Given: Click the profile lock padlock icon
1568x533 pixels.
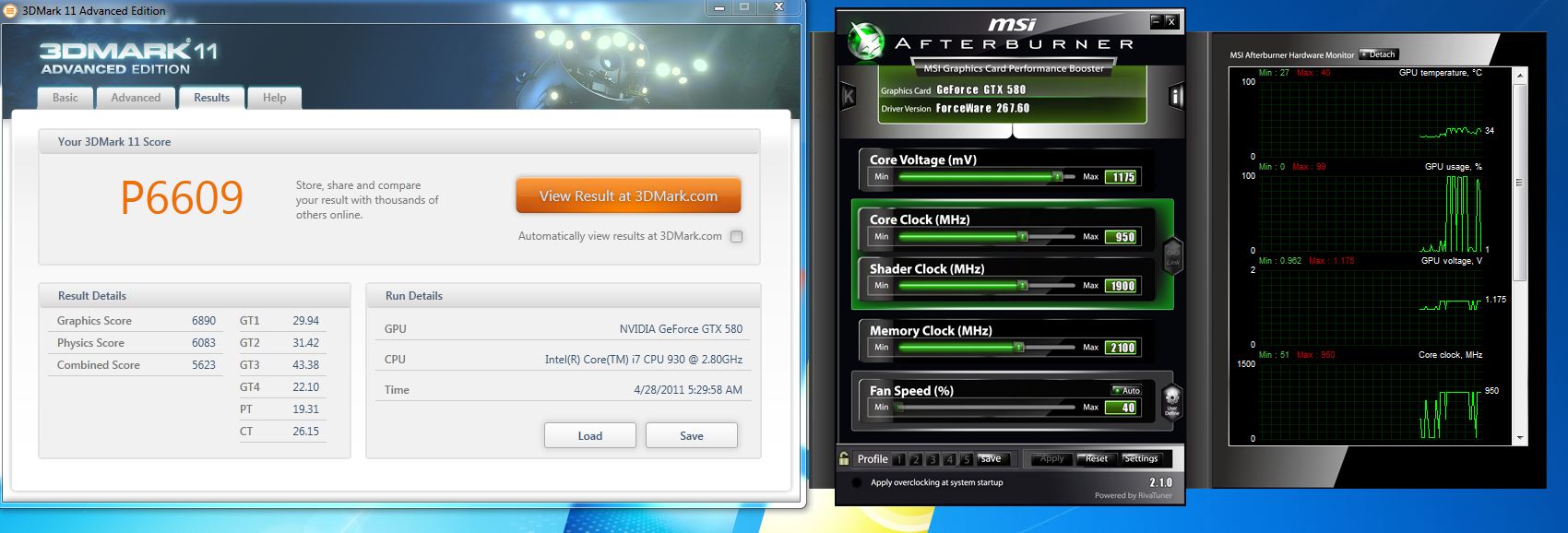Looking at the screenshot, I should tap(844, 458).
